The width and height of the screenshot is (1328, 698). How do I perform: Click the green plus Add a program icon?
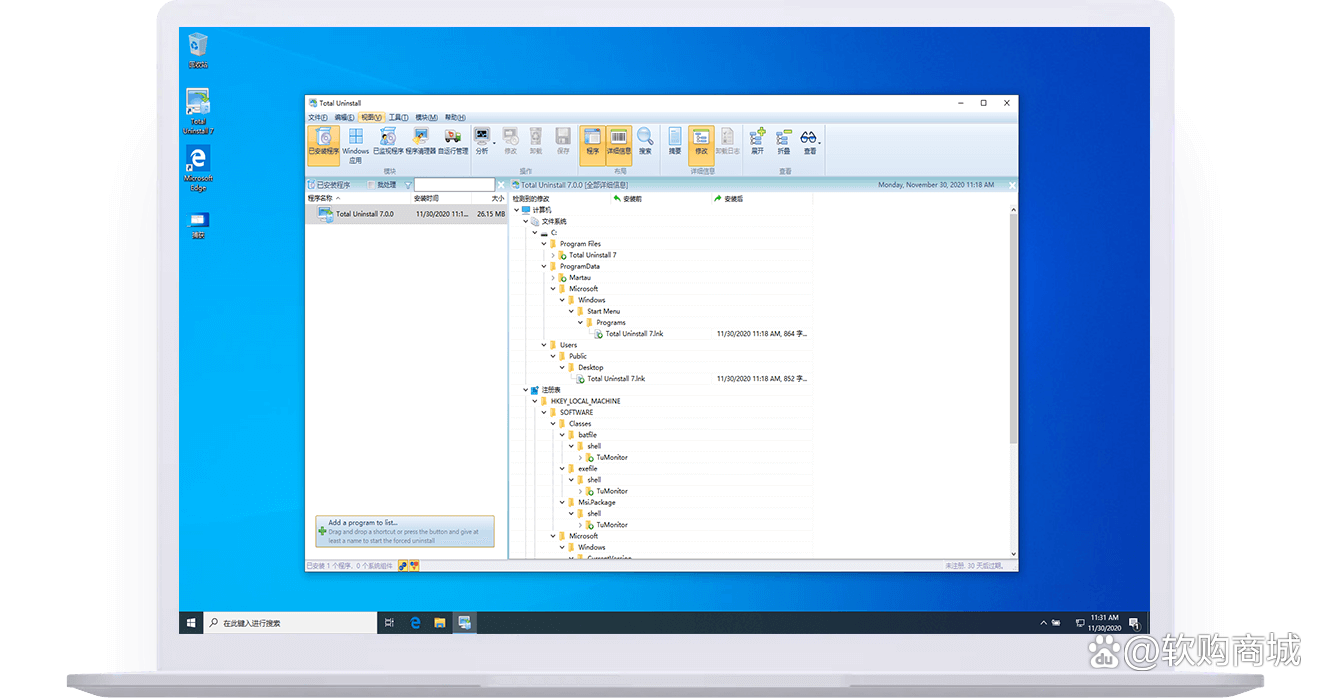322,531
